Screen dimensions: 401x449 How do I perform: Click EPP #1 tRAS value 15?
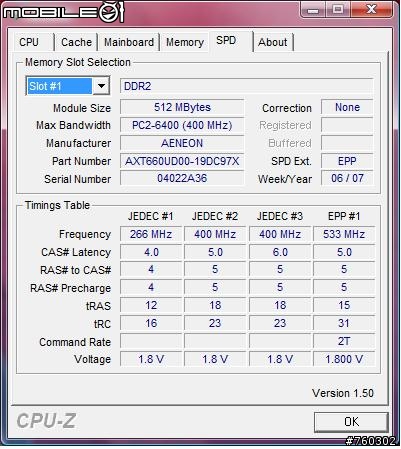pos(344,306)
